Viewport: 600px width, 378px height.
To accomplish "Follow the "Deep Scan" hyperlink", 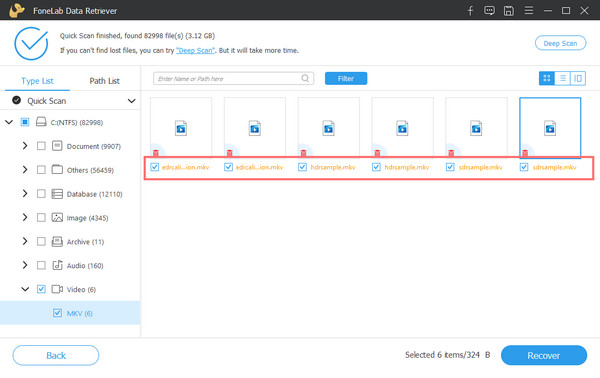I will [x=196, y=51].
